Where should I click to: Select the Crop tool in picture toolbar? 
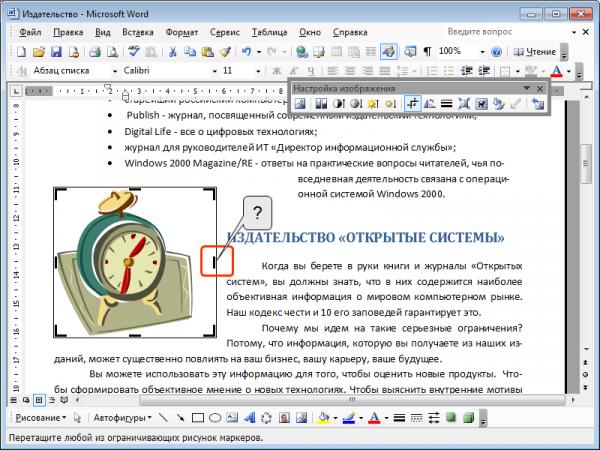click(412, 103)
